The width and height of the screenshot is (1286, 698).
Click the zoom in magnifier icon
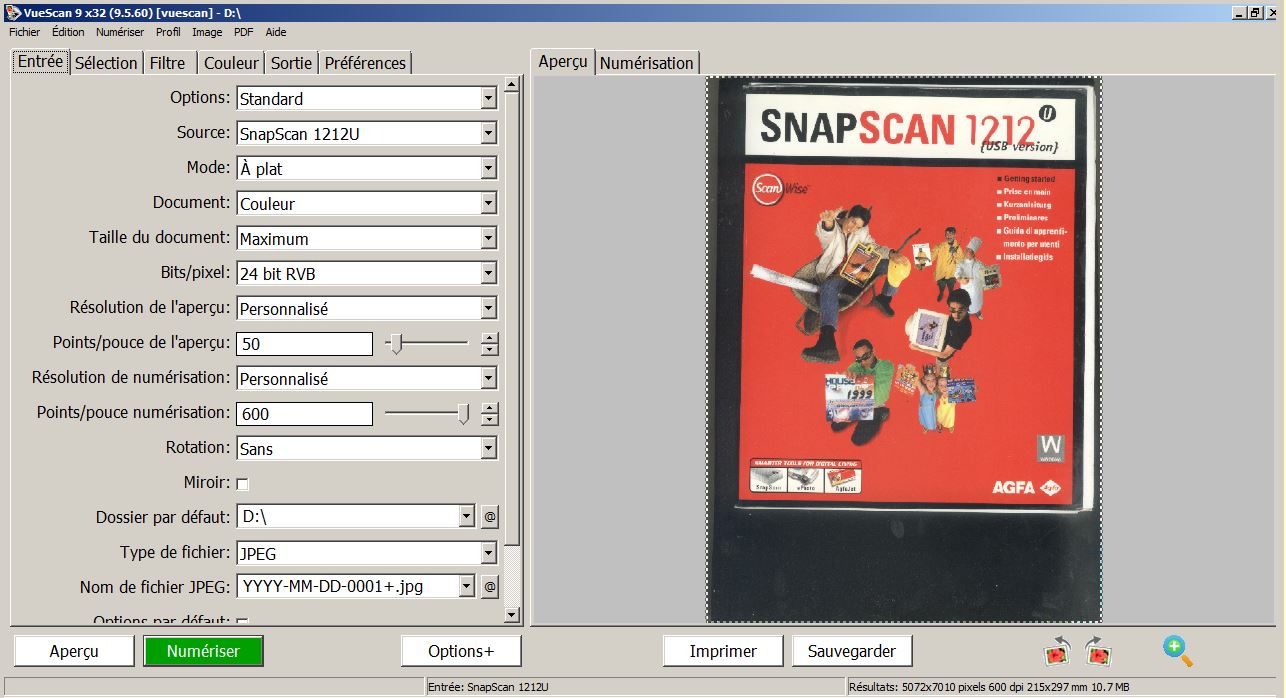pos(1178,651)
